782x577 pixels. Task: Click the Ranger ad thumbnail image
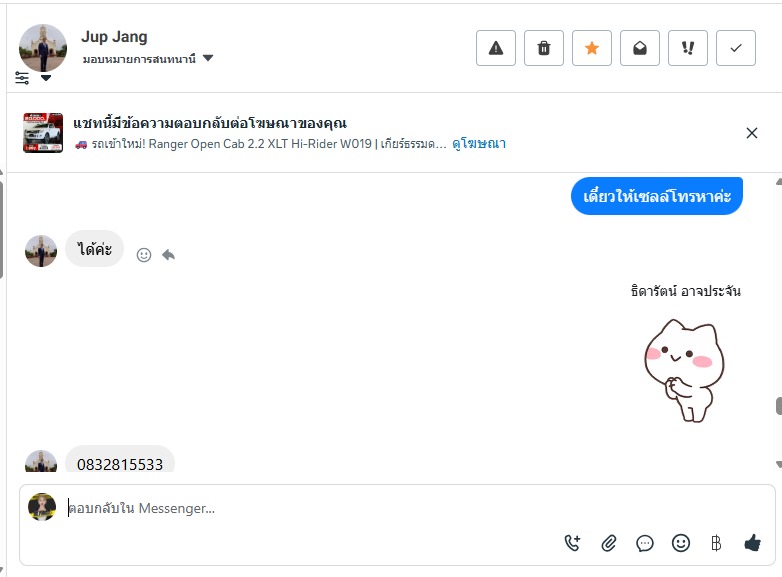point(43,133)
